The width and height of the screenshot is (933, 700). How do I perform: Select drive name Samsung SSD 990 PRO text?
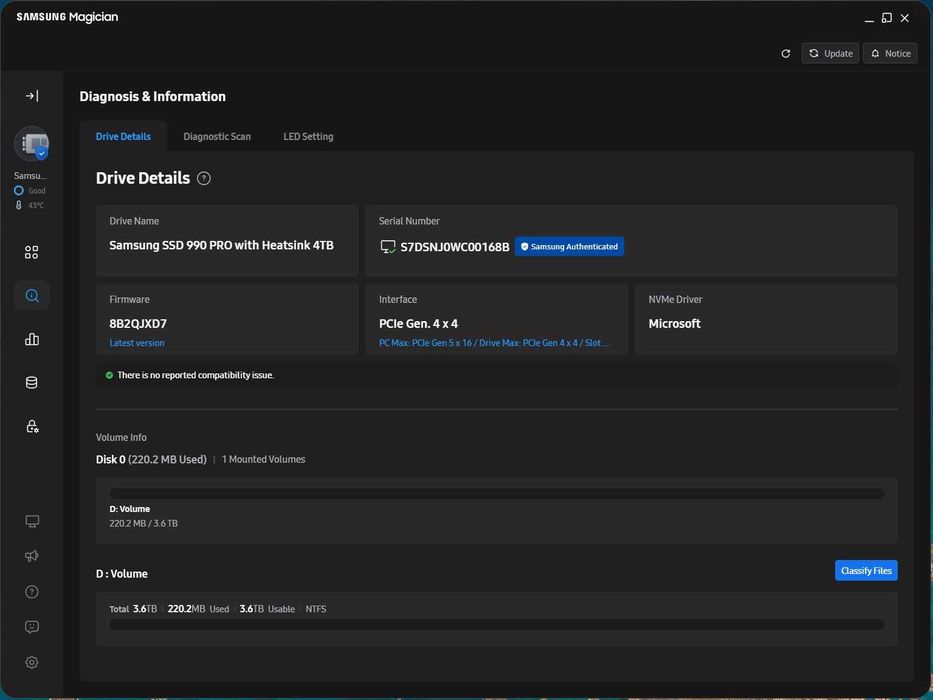click(x=221, y=245)
